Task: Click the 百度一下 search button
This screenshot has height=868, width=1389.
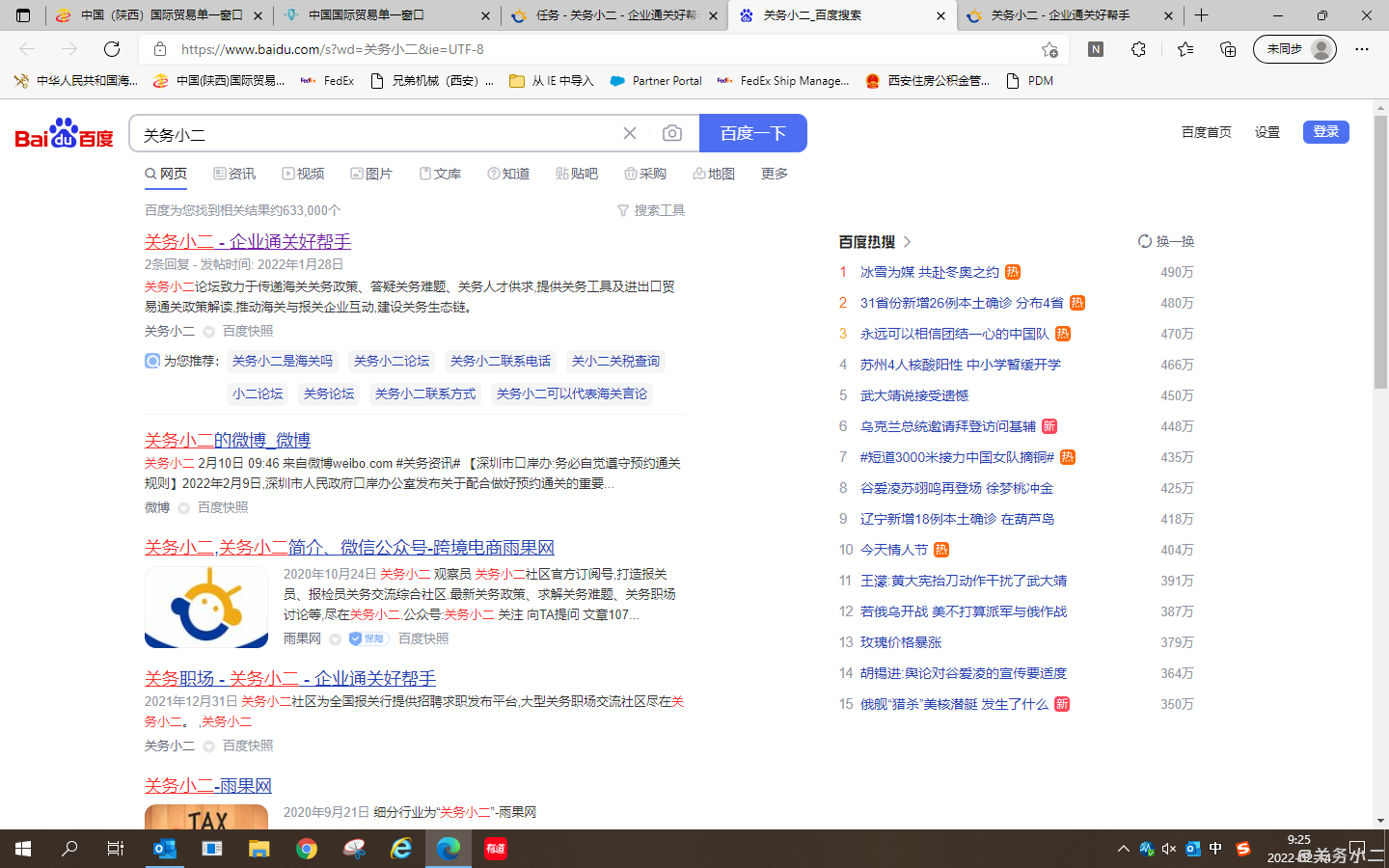Action: [x=753, y=133]
